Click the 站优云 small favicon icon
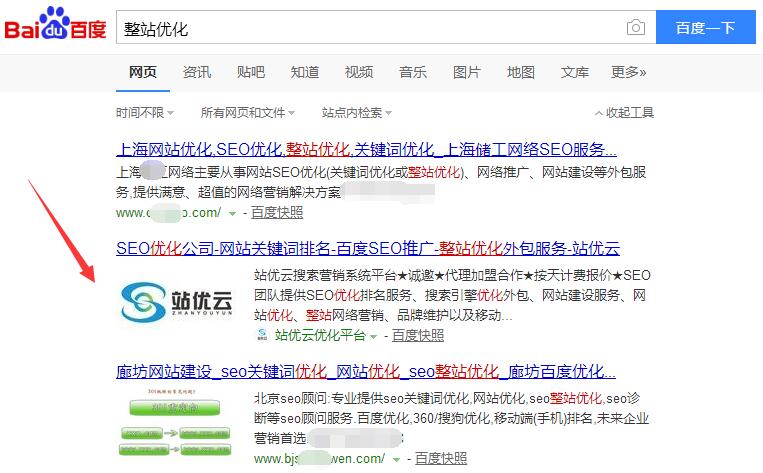Image resolution: width=763 pixels, height=473 pixels. (x=262, y=335)
